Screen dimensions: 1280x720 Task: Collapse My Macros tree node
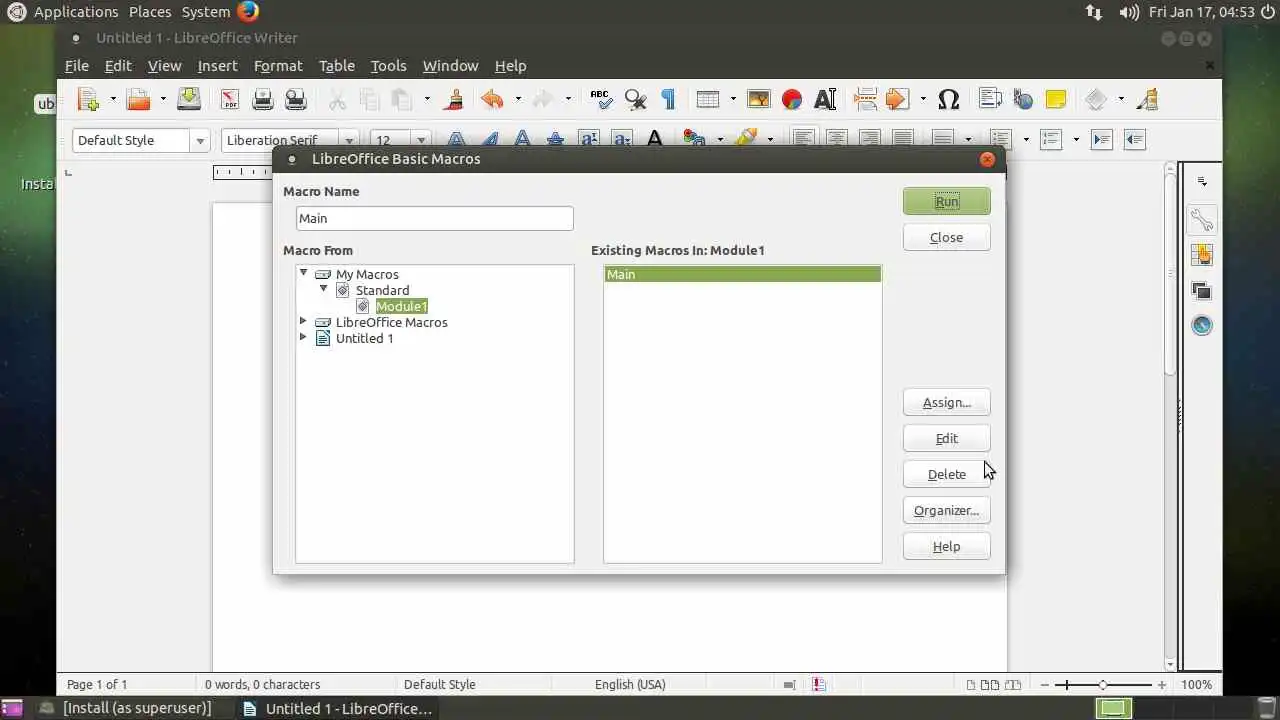pyautogui.click(x=303, y=273)
